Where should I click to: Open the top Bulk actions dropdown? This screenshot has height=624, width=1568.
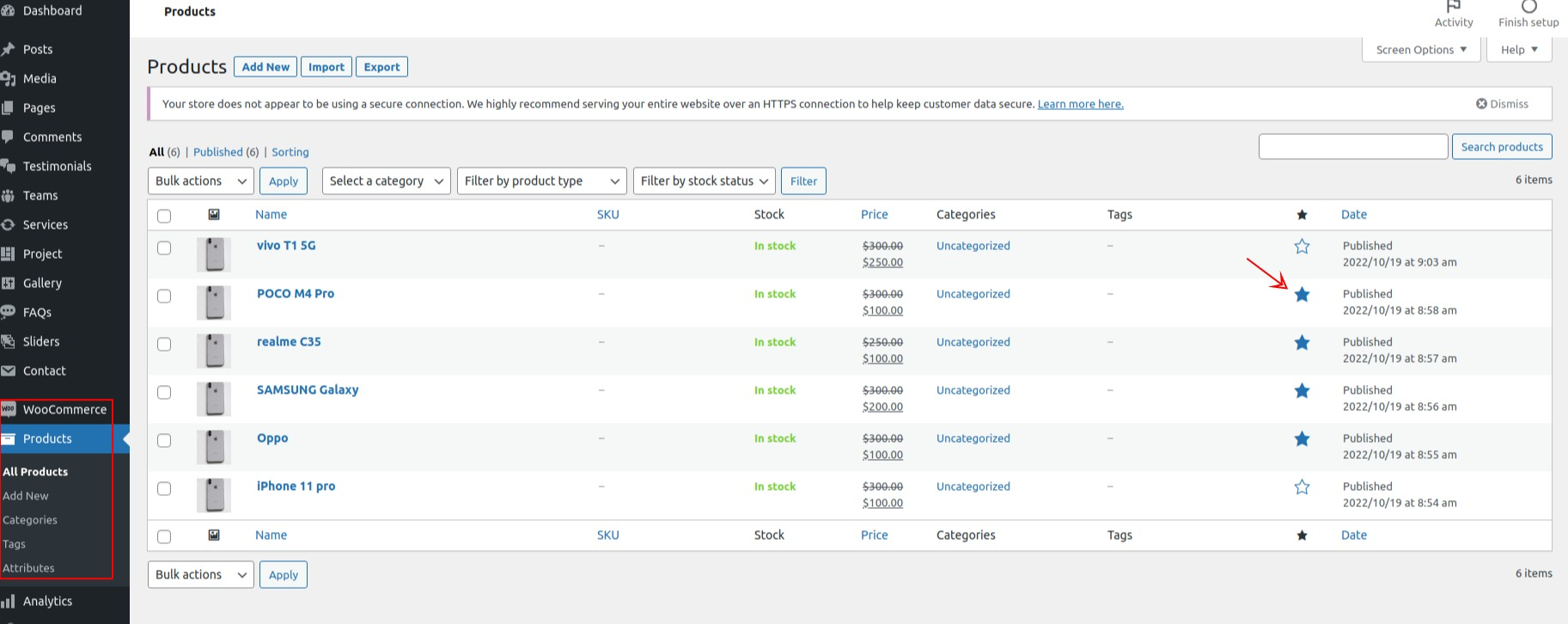(201, 180)
